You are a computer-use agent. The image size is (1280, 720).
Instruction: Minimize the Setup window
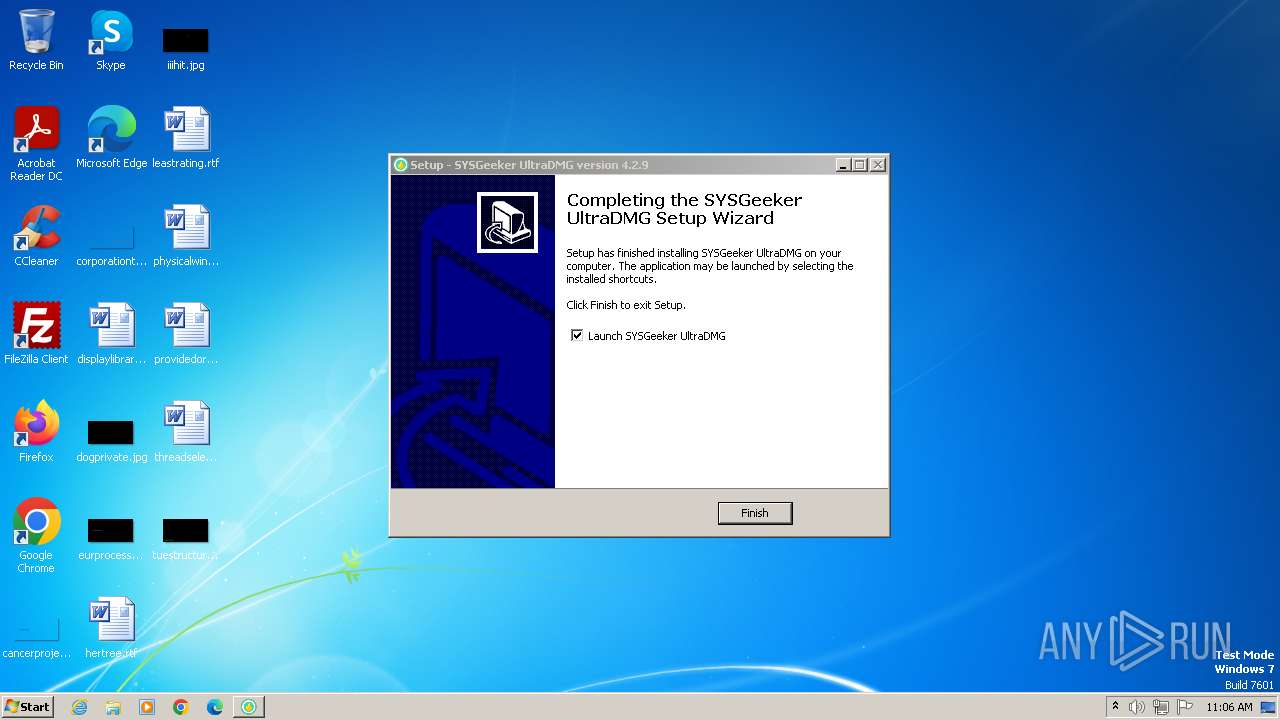point(843,165)
